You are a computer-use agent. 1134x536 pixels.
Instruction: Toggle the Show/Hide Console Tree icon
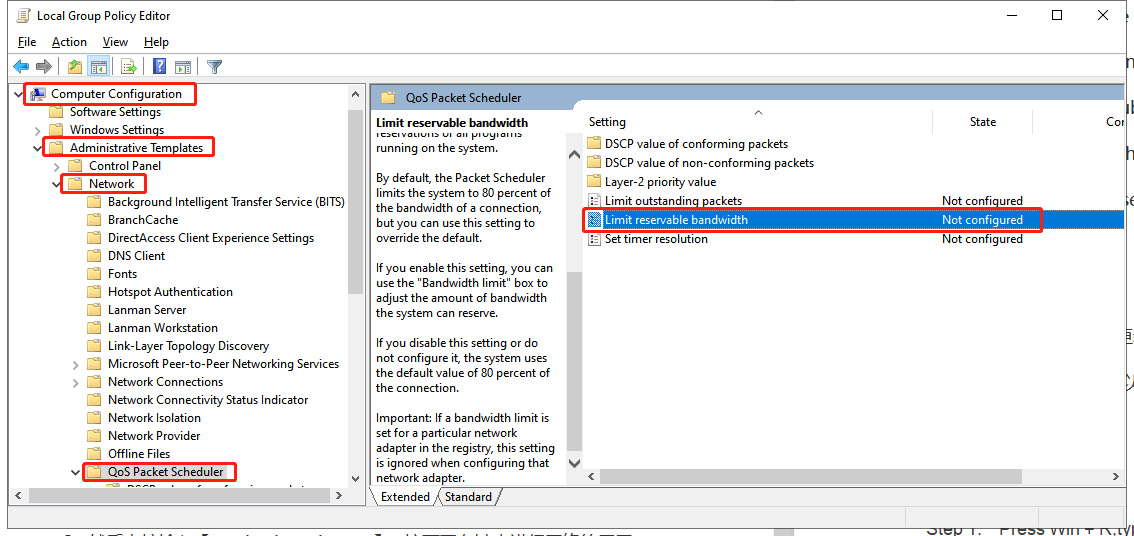point(98,67)
